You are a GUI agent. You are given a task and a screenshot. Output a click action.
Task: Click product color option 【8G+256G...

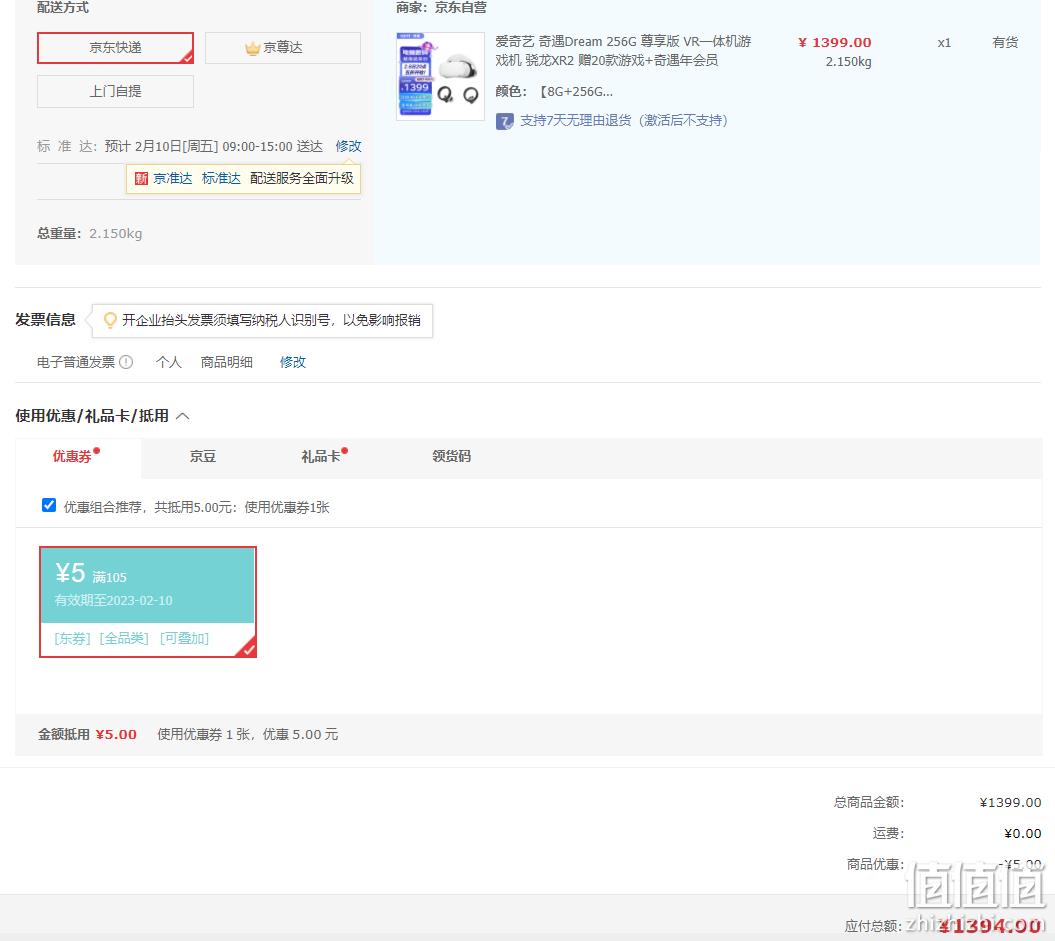(x=575, y=91)
